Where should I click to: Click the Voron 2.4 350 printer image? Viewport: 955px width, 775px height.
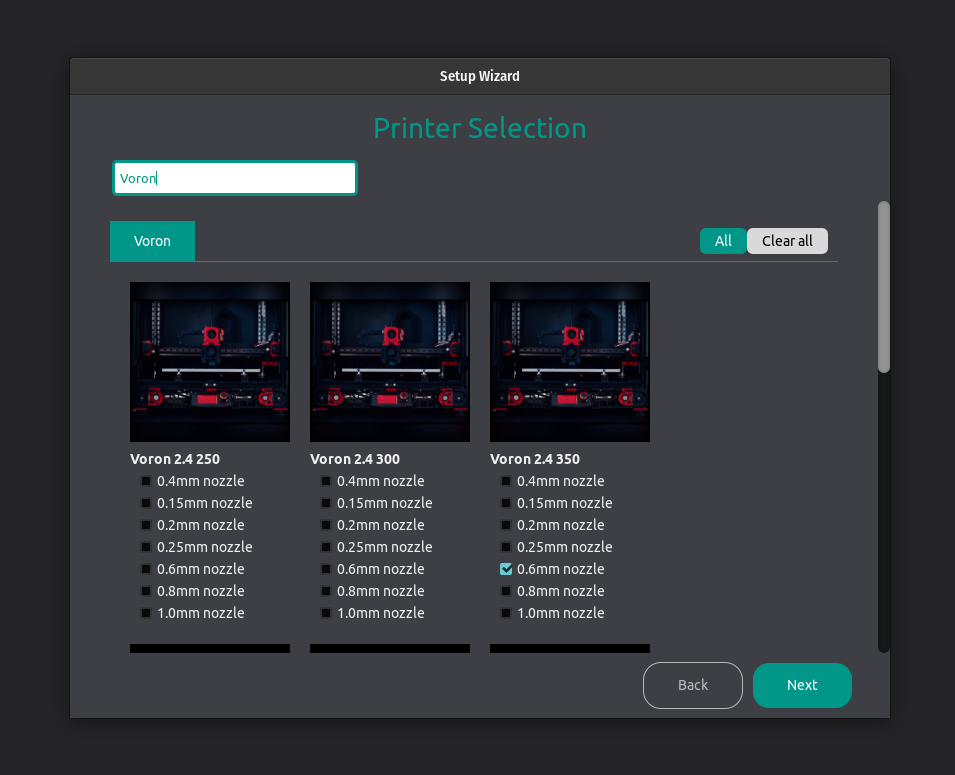coord(569,362)
